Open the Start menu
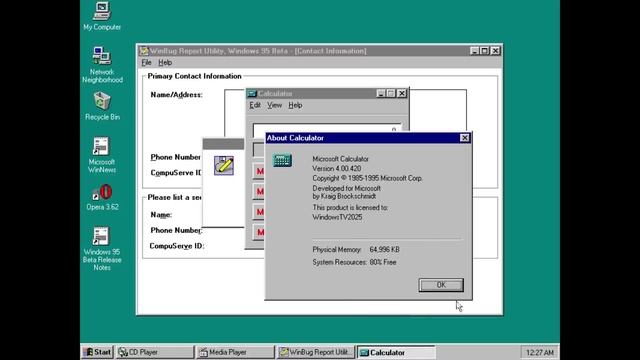 coord(97,352)
